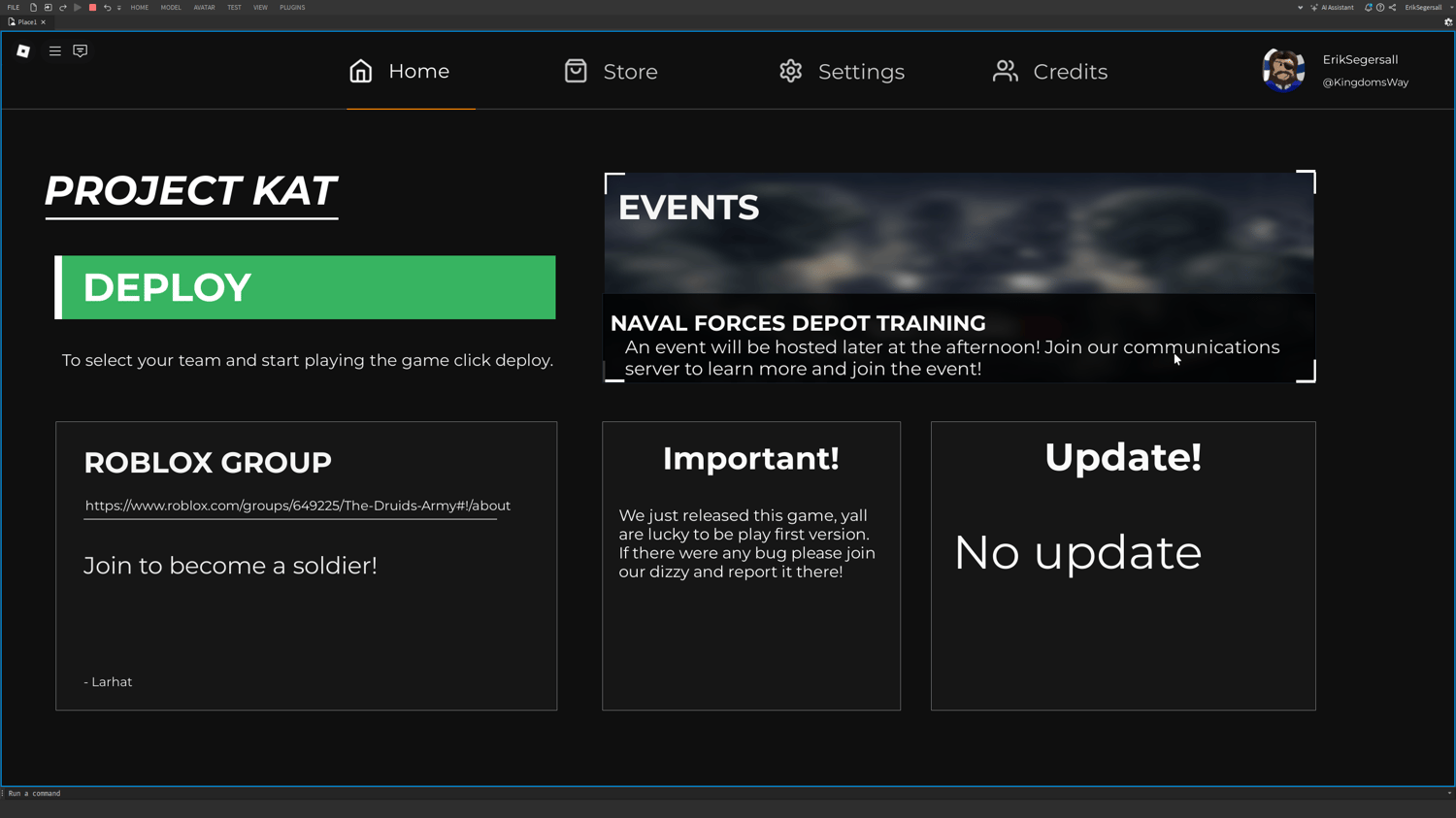Start the playtest with the play button
The width and height of the screenshot is (1456, 818).
coord(78,8)
